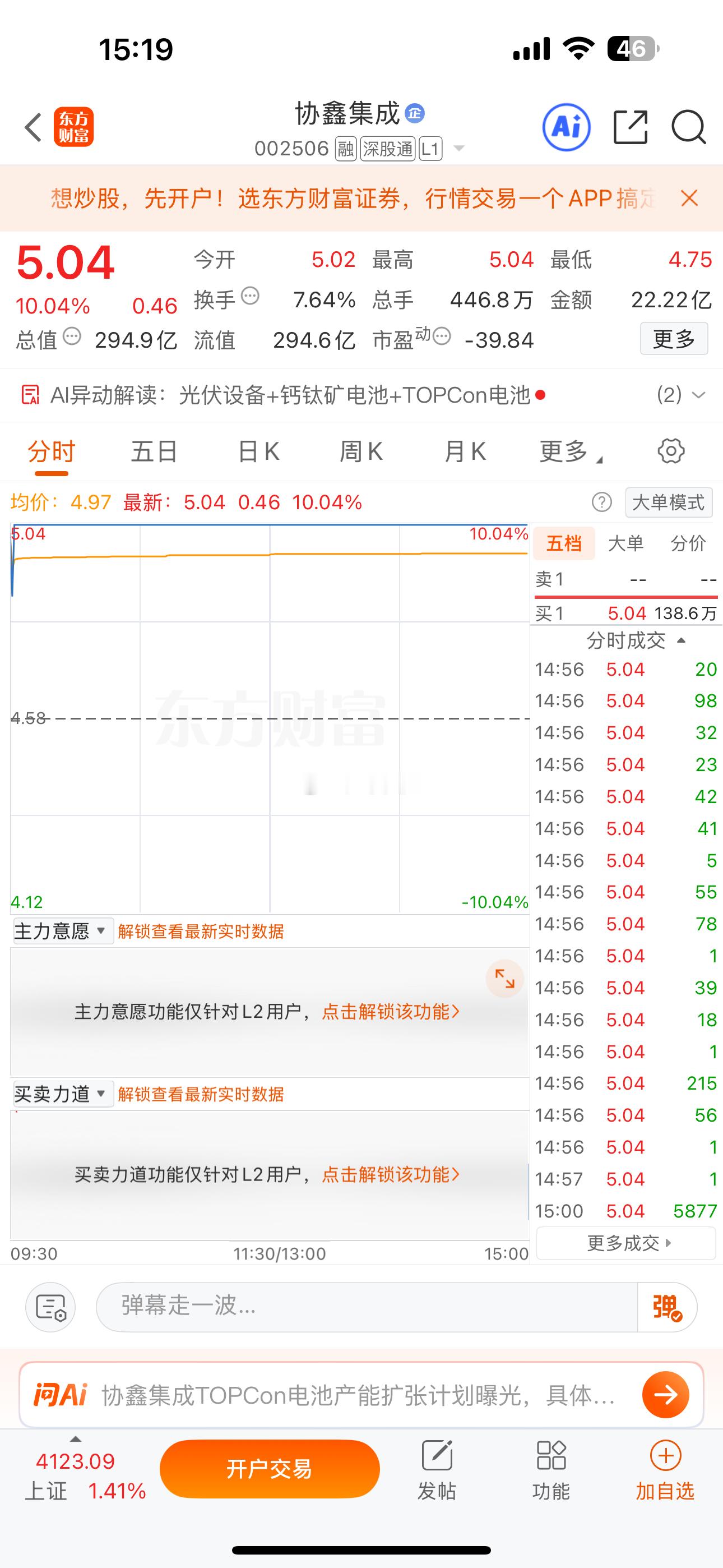Tap the orange 弹 send icon

(667, 1307)
